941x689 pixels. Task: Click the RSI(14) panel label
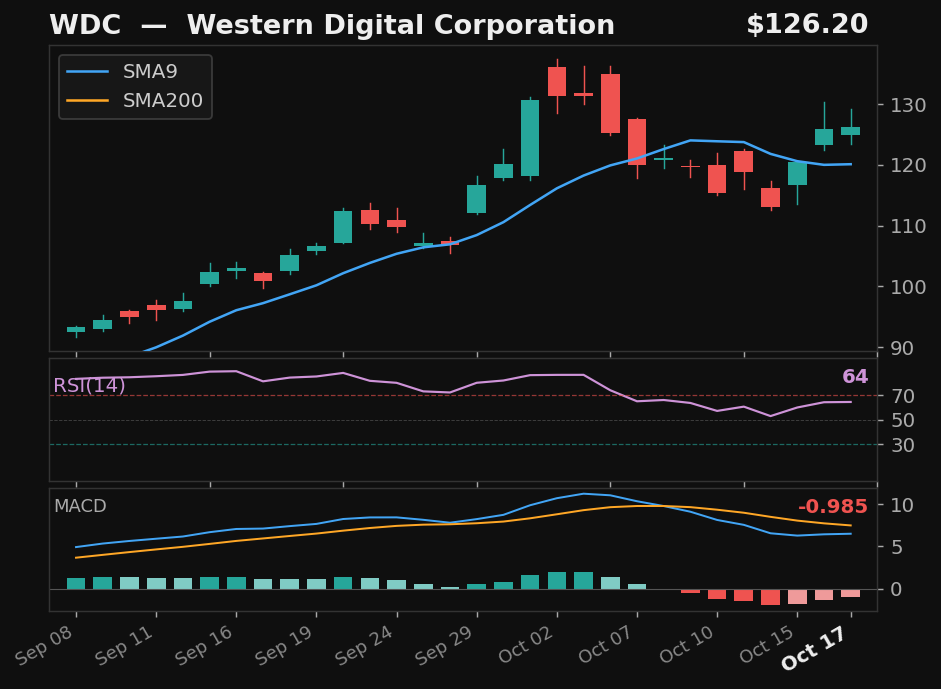click(89, 385)
